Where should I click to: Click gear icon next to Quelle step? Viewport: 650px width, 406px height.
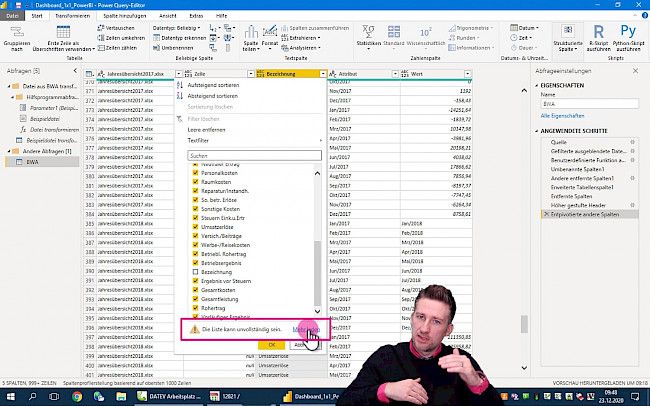point(632,141)
